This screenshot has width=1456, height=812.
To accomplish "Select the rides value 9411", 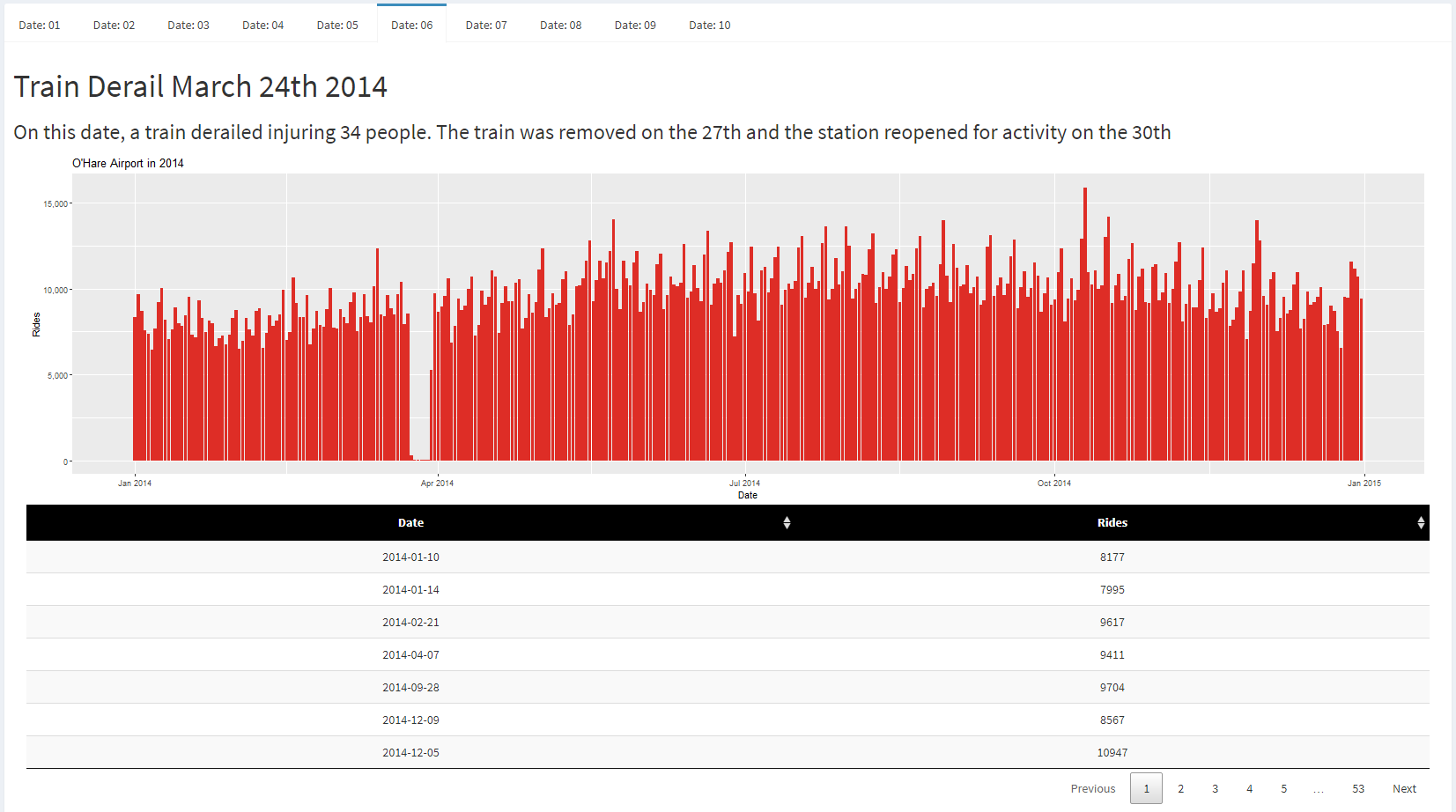I will (1112, 655).
